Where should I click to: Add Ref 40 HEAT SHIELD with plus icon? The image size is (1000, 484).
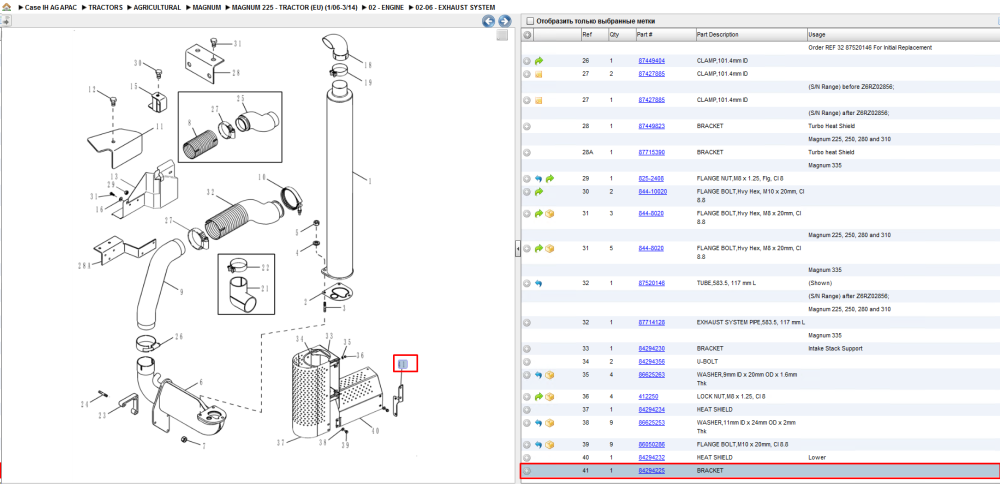[x=527, y=457]
